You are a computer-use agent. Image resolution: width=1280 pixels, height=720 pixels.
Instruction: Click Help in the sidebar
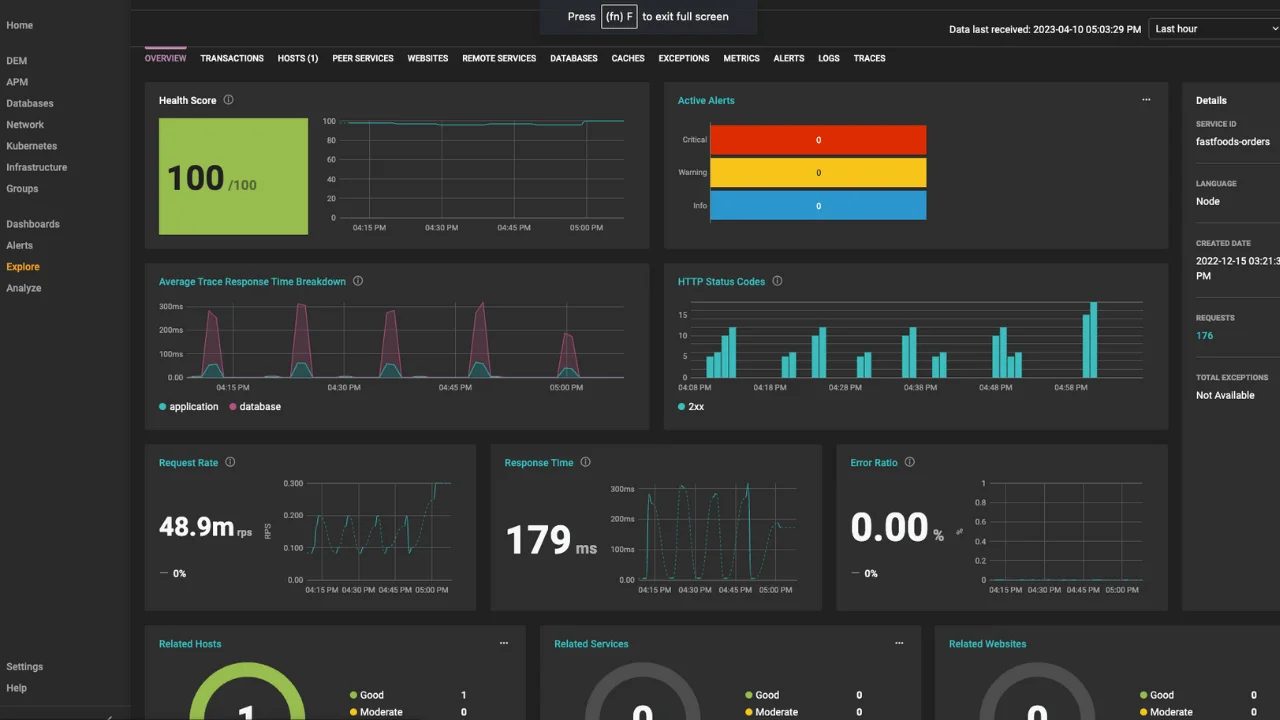[17, 688]
